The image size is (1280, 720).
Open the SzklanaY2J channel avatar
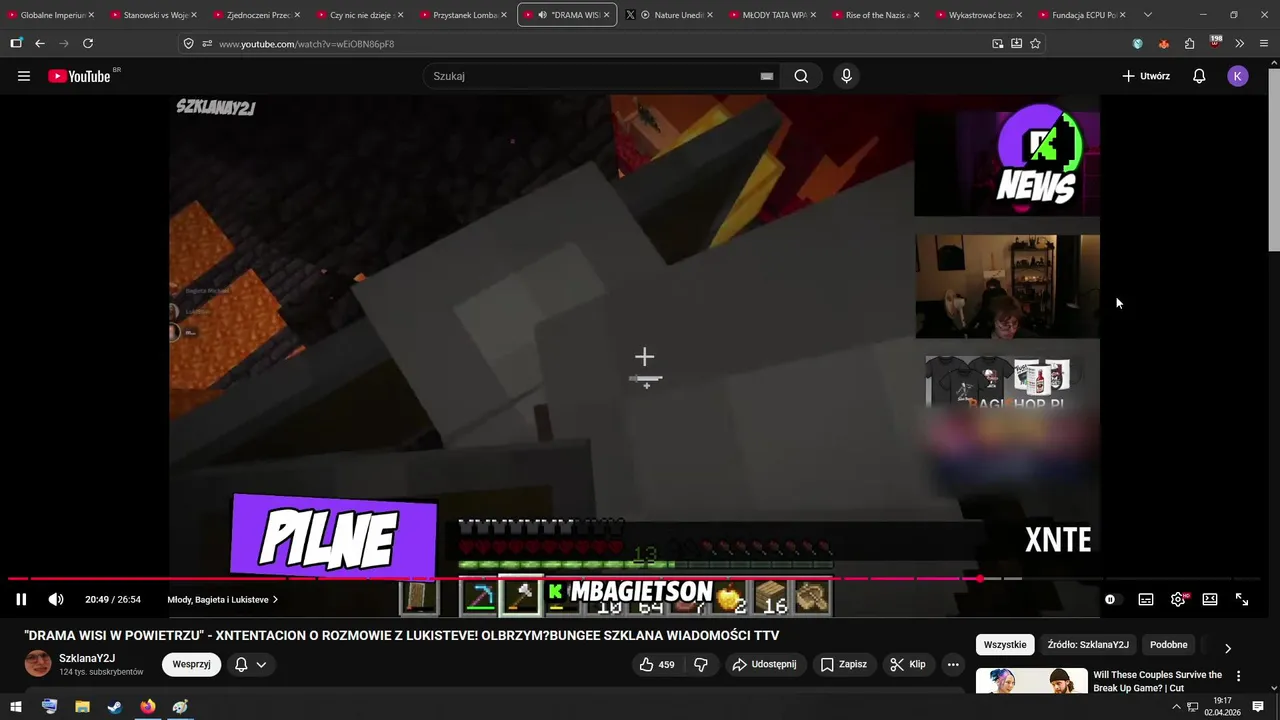point(38,664)
